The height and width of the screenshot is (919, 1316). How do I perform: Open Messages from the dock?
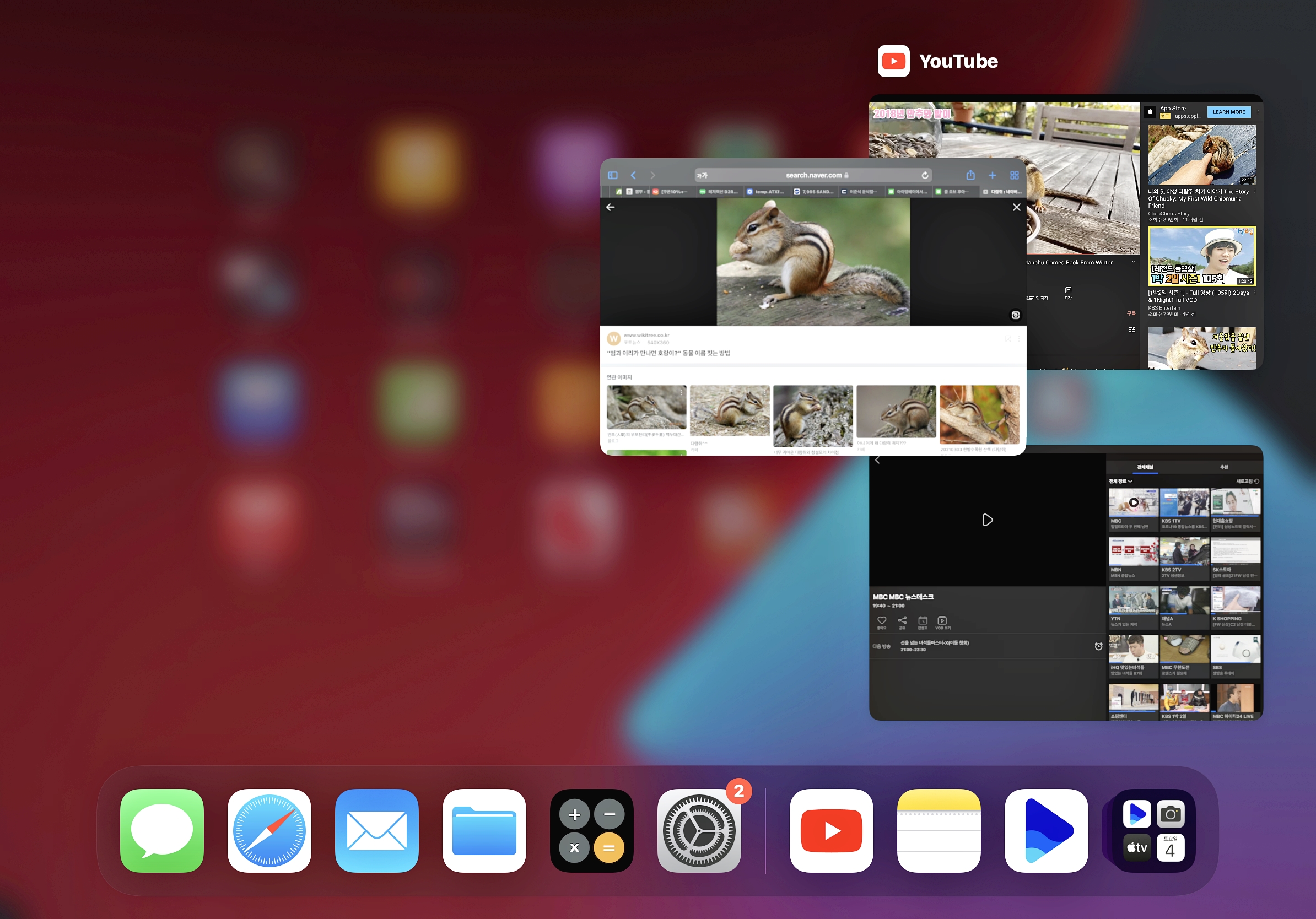click(x=161, y=830)
